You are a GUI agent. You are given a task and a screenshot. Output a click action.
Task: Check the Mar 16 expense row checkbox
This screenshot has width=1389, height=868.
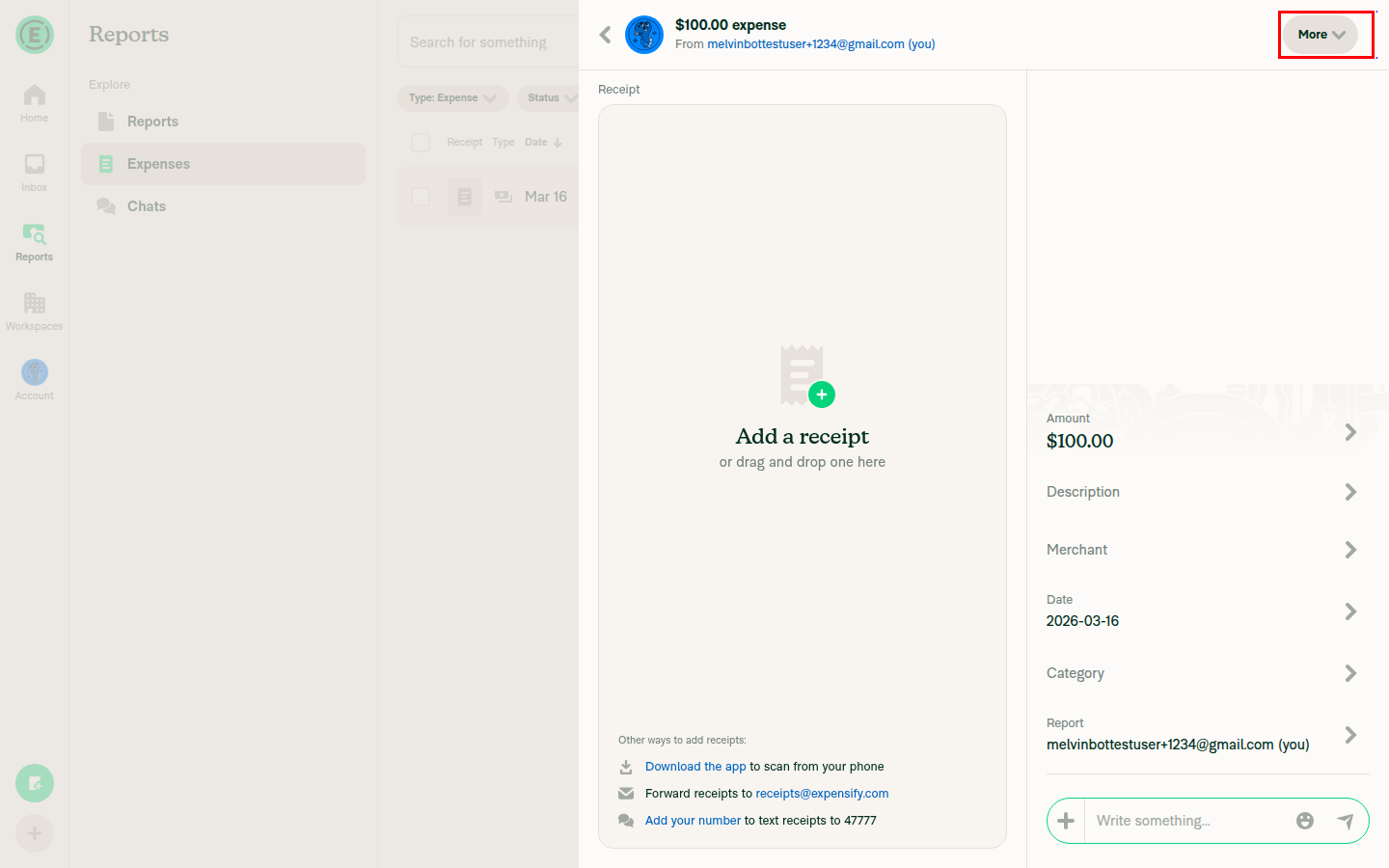[x=421, y=197]
